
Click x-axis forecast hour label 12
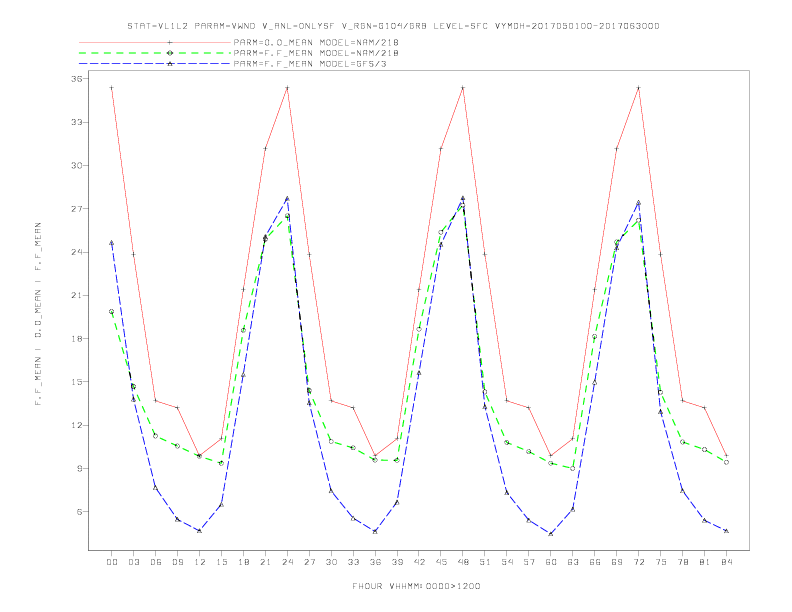pos(200,562)
